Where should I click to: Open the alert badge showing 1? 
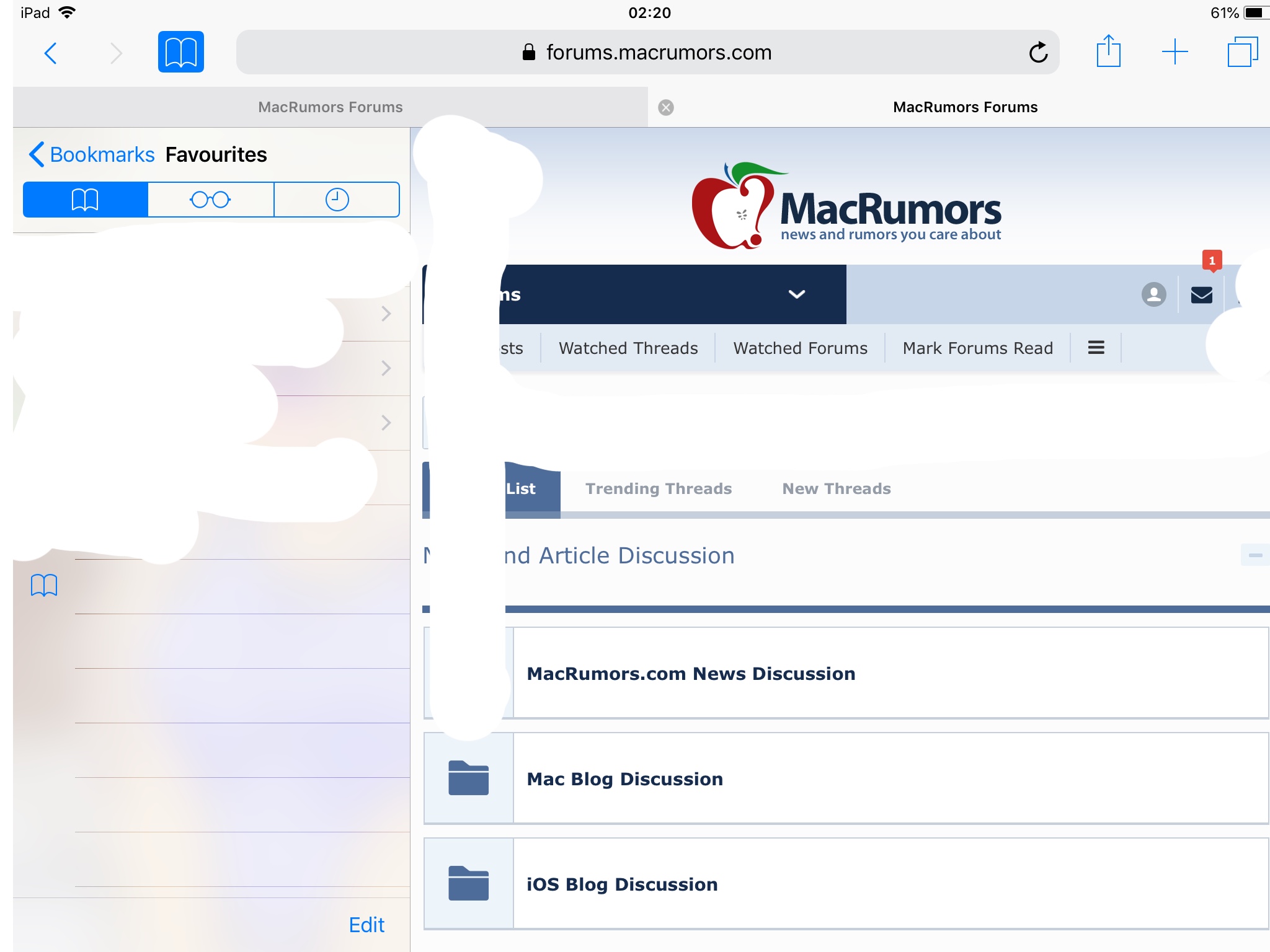coord(1212,261)
